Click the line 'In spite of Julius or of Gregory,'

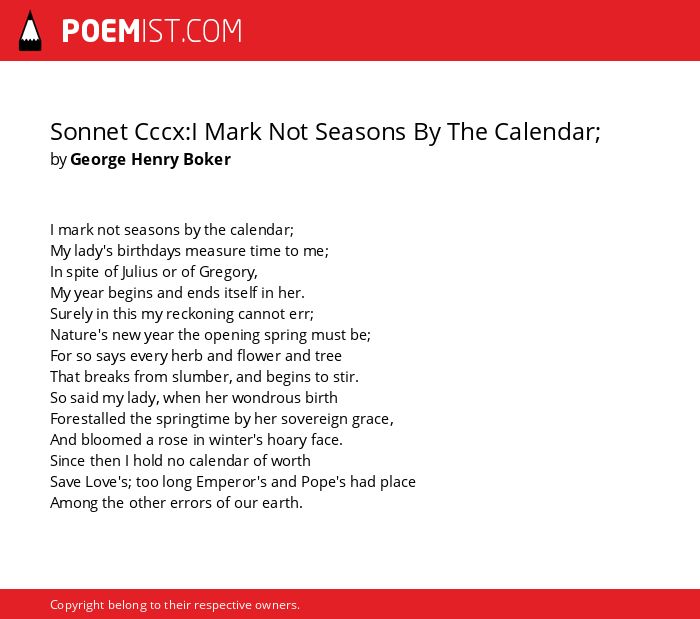coord(154,272)
